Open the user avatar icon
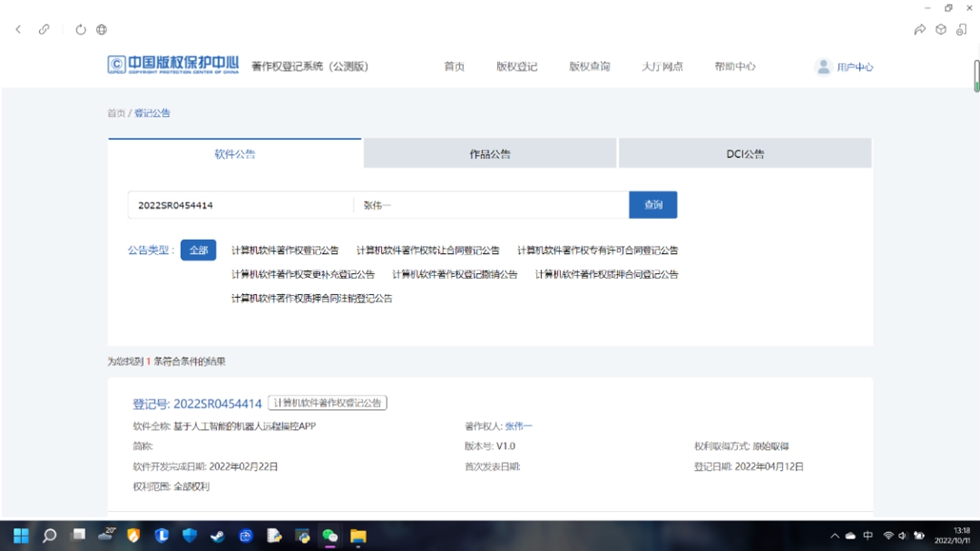 (x=823, y=67)
